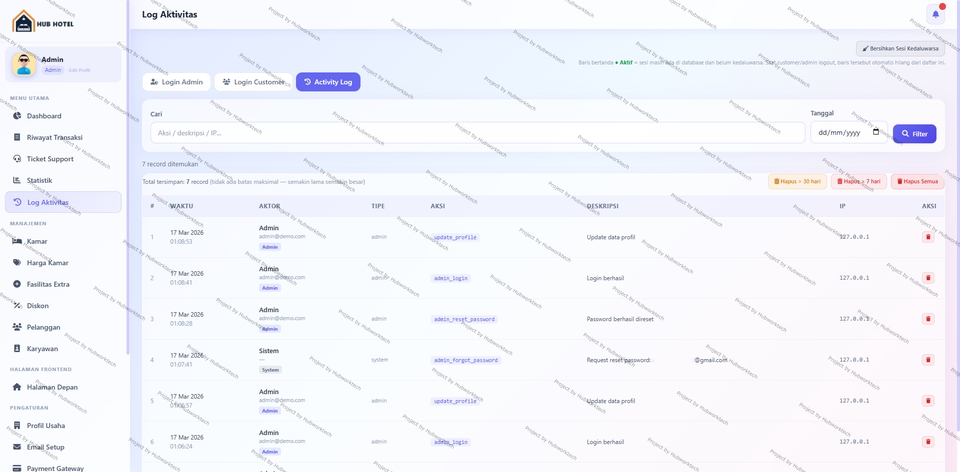The width and height of the screenshot is (960, 472).
Task: Delete the admin_reset_password log entry
Action: tap(927, 319)
